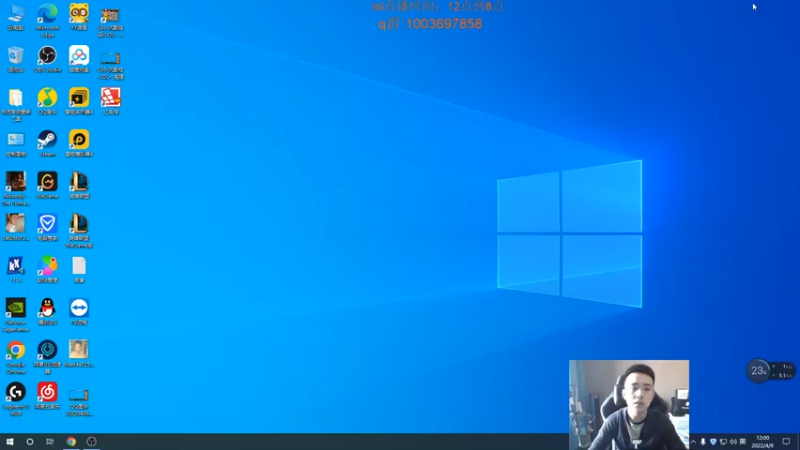Select the yellow folder on the desktop
This screenshot has width=800, height=450.
[16, 105]
